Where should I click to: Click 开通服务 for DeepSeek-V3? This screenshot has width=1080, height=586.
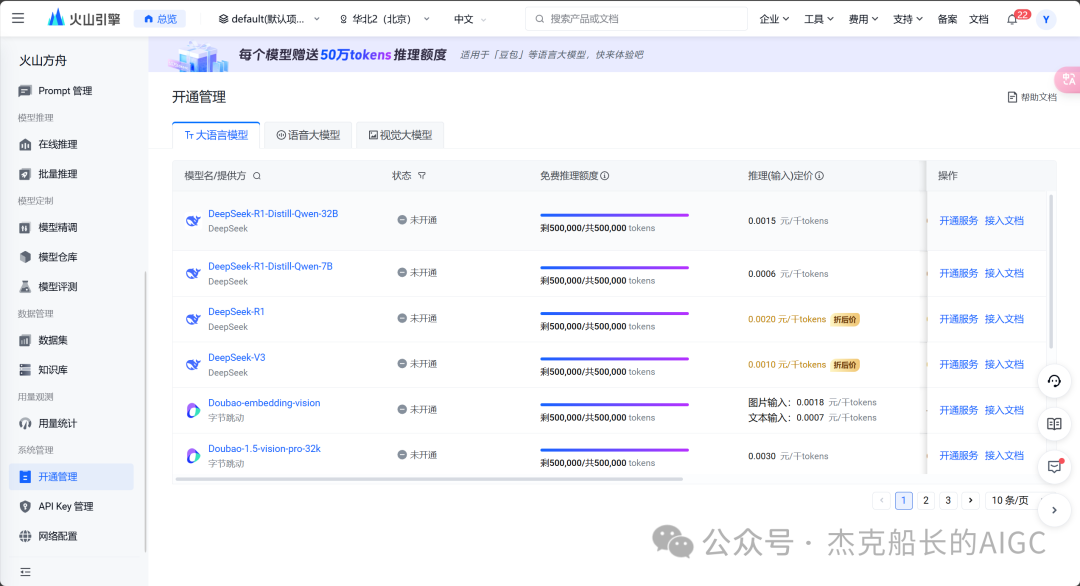click(x=958, y=365)
